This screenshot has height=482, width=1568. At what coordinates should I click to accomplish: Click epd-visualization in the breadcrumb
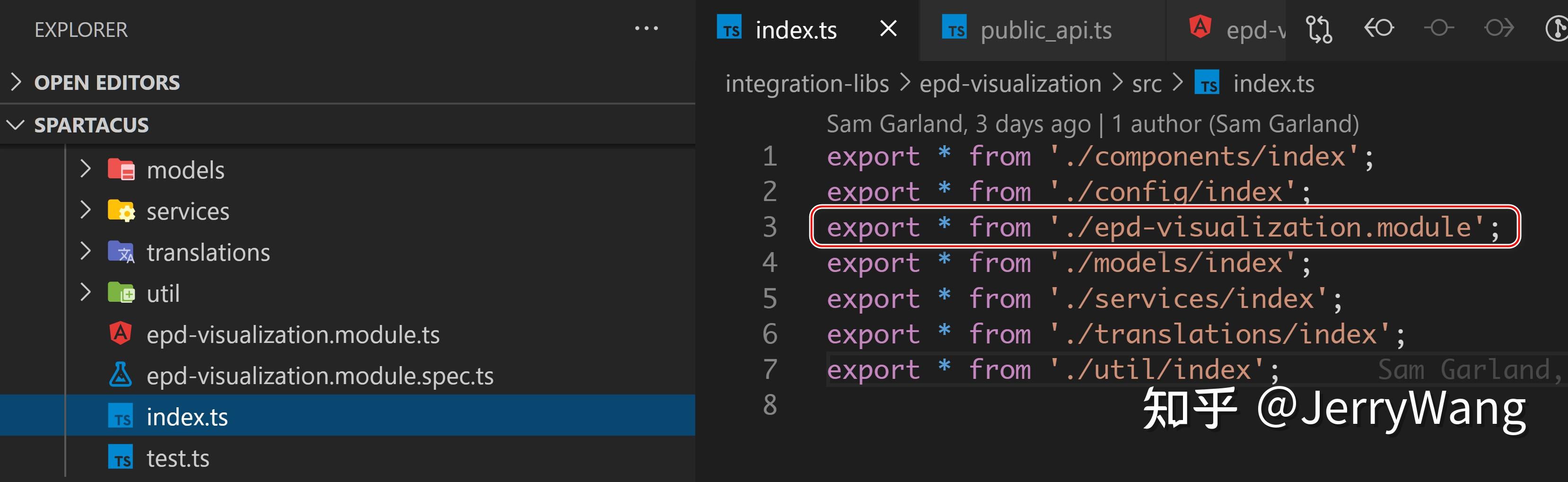point(1010,83)
